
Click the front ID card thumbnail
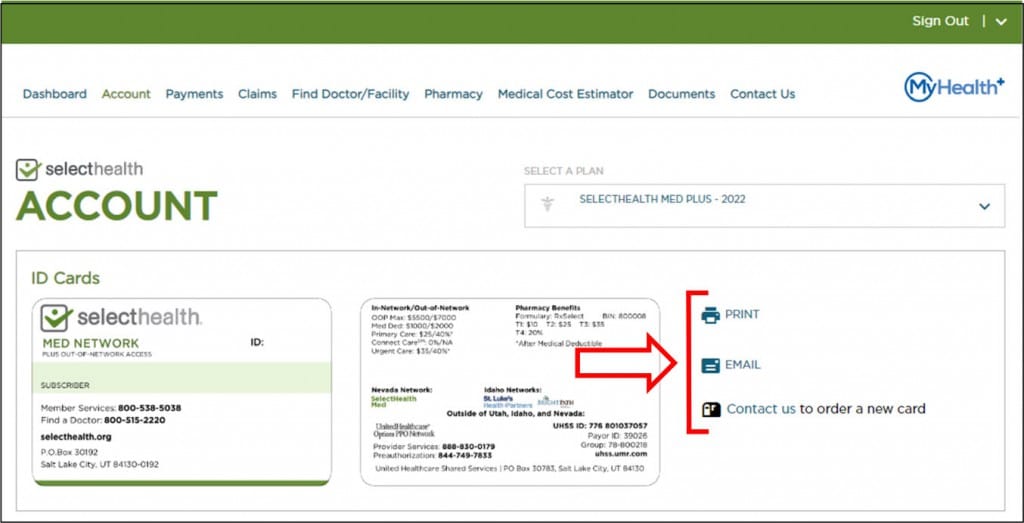tap(182, 392)
